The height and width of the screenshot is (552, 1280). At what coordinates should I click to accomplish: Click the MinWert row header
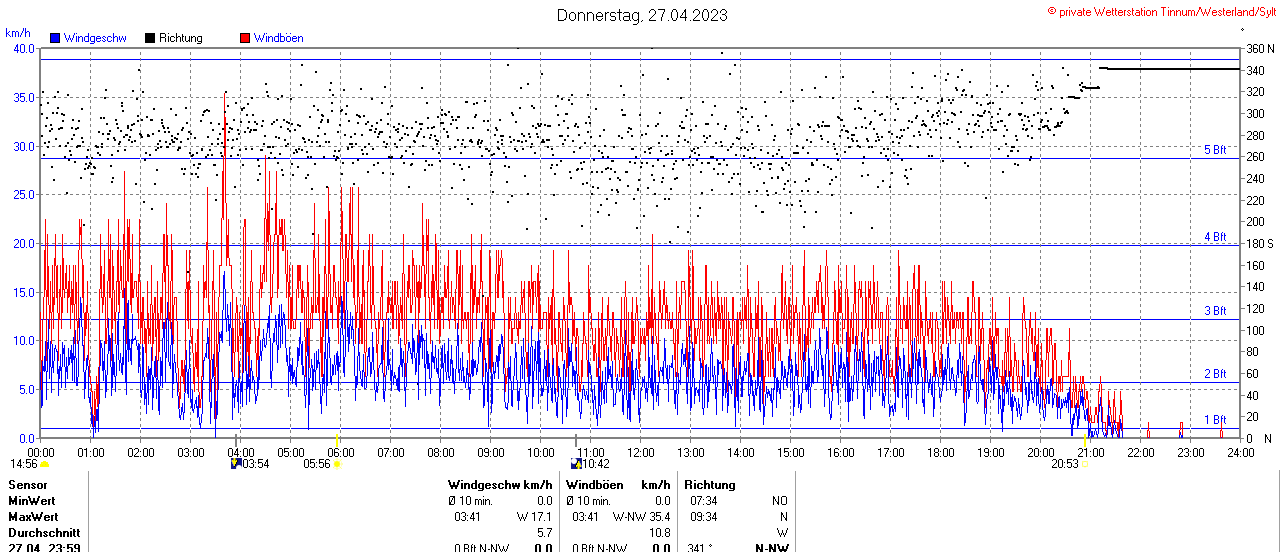(x=33, y=501)
